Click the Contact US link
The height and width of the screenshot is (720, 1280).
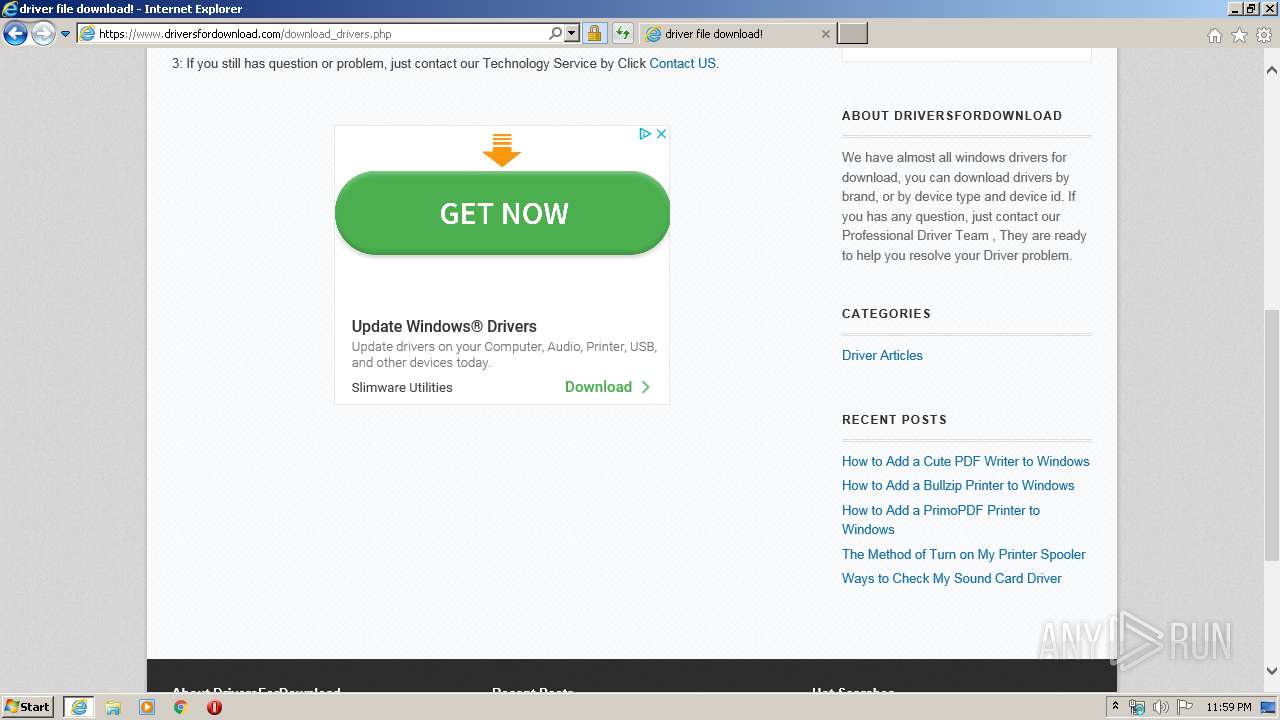click(x=682, y=63)
